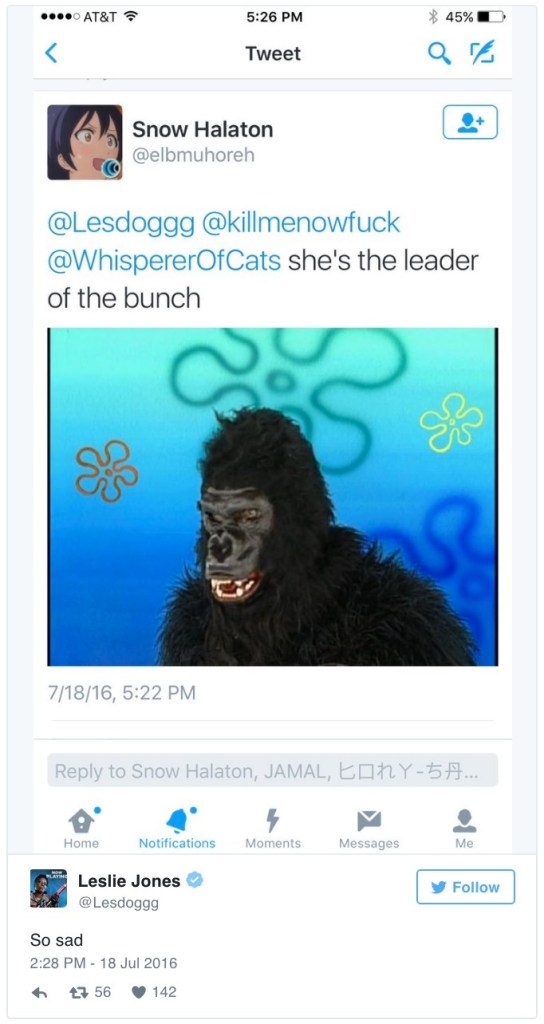Screen dimensions: 544x1024
Task: Tap the back chevron arrow
Action: (x=51, y=54)
